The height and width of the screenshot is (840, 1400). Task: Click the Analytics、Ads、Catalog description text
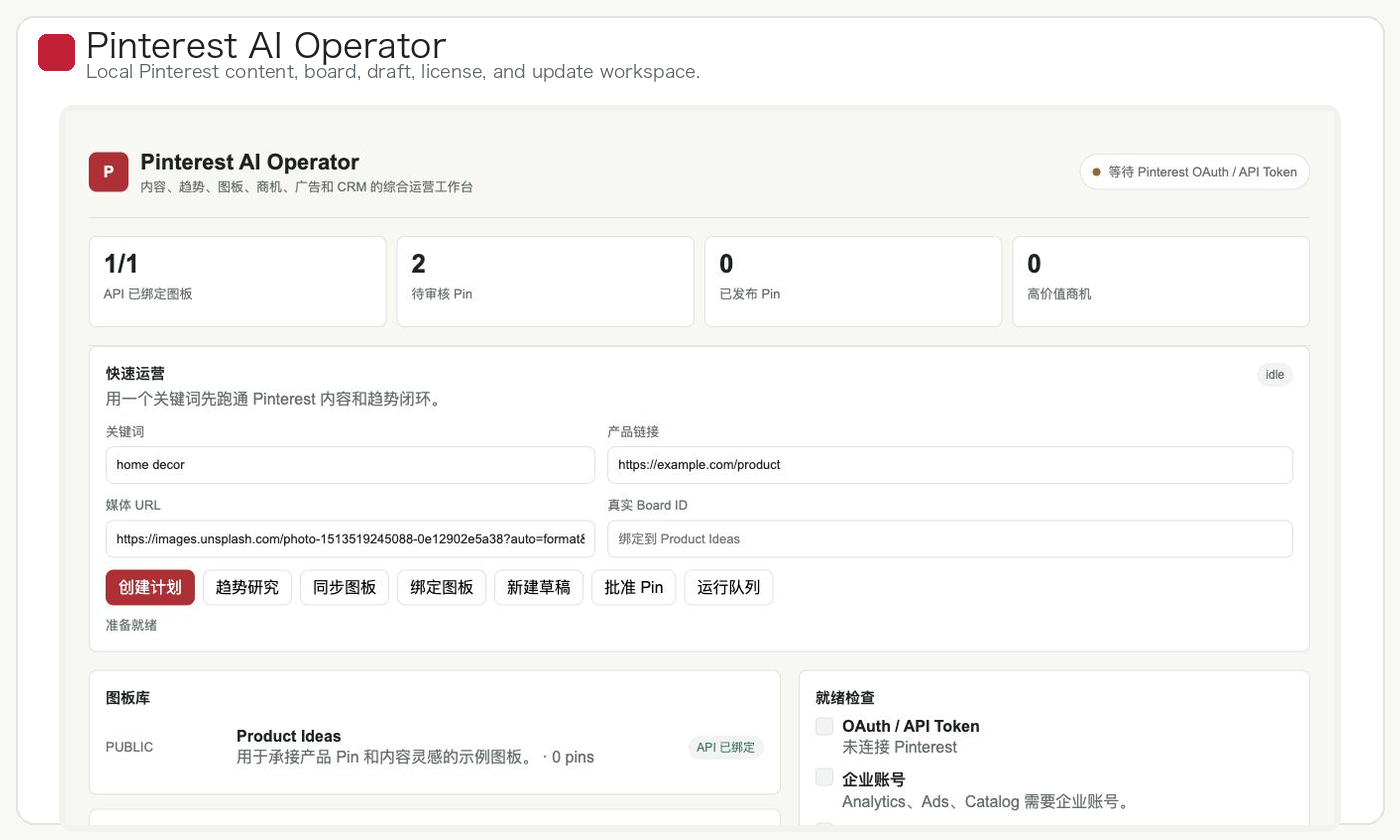(x=985, y=801)
